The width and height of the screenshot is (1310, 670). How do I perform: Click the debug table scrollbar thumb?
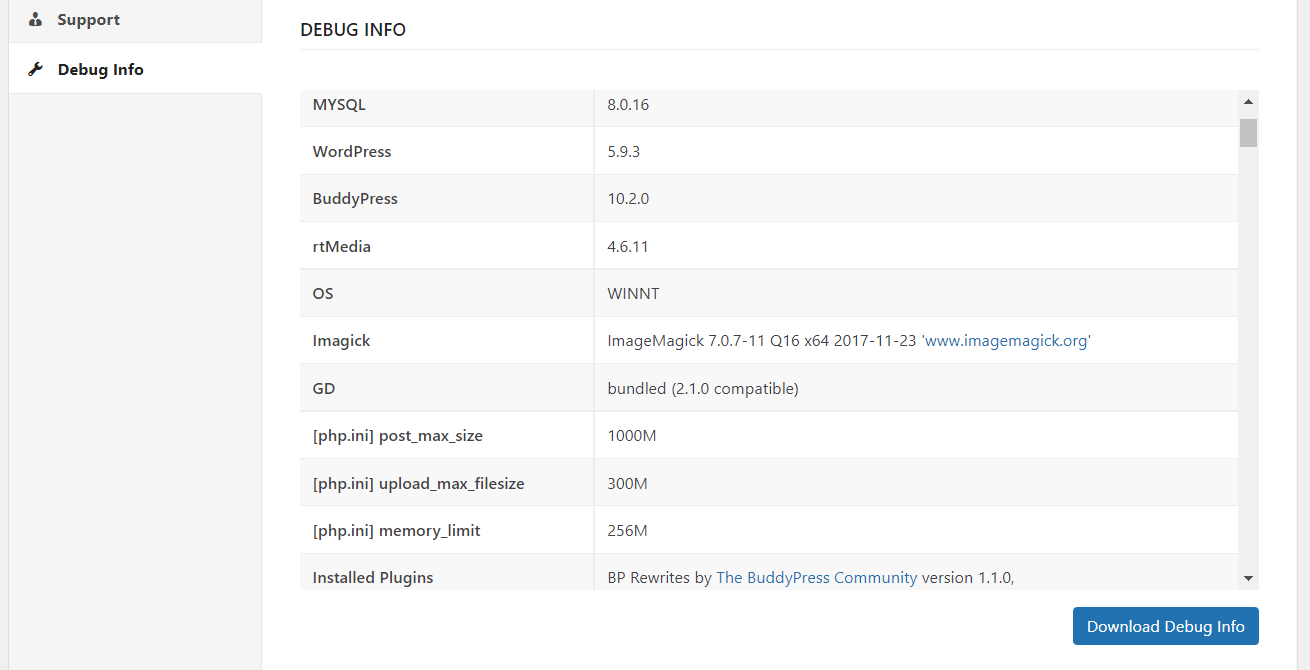pyautogui.click(x=1248, y=132)
